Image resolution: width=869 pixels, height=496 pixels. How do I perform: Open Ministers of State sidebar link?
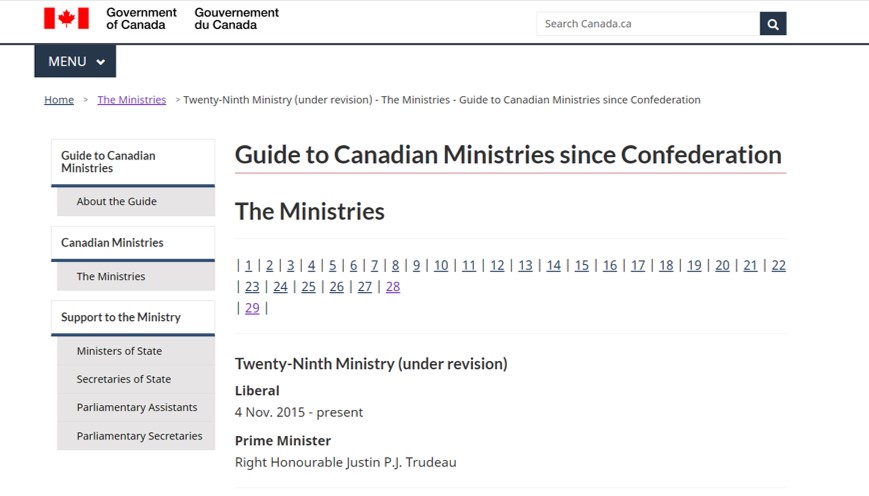[x=119, y=352]
